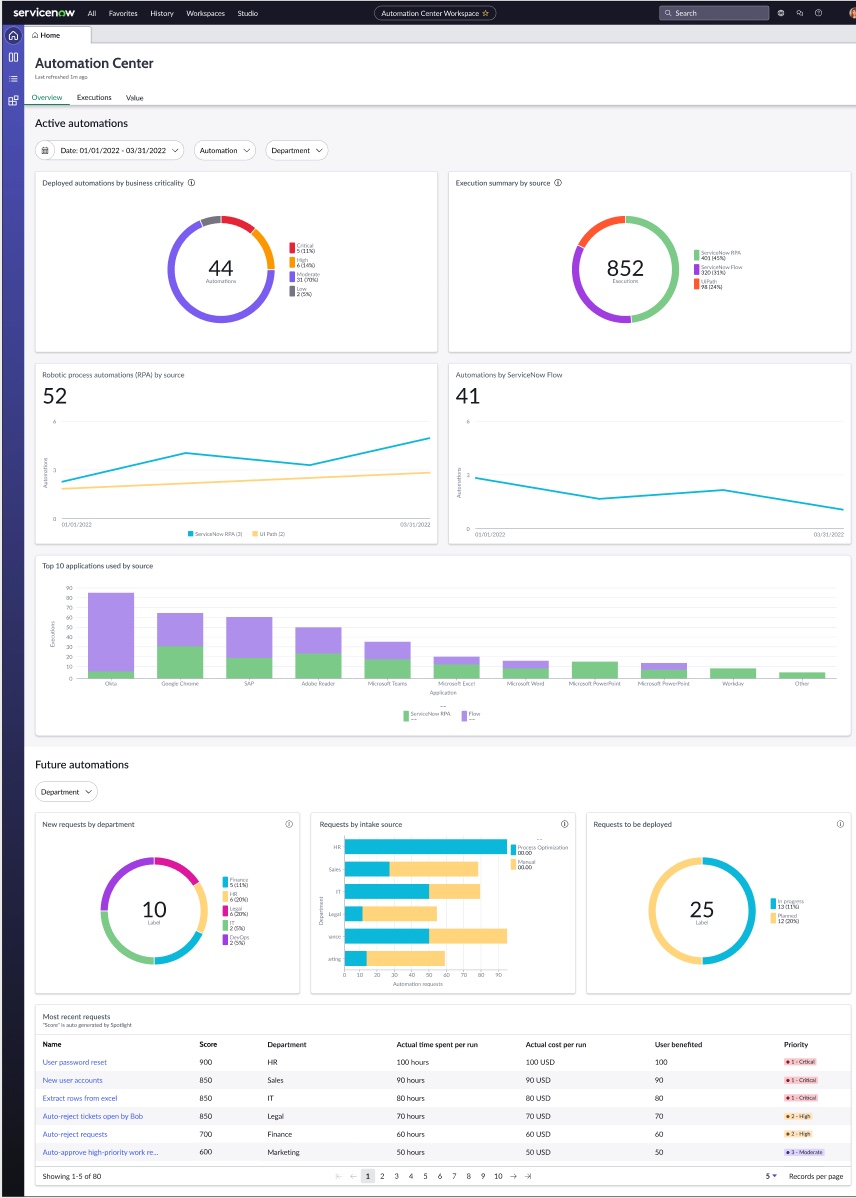Show info for New requests by department

289,824
